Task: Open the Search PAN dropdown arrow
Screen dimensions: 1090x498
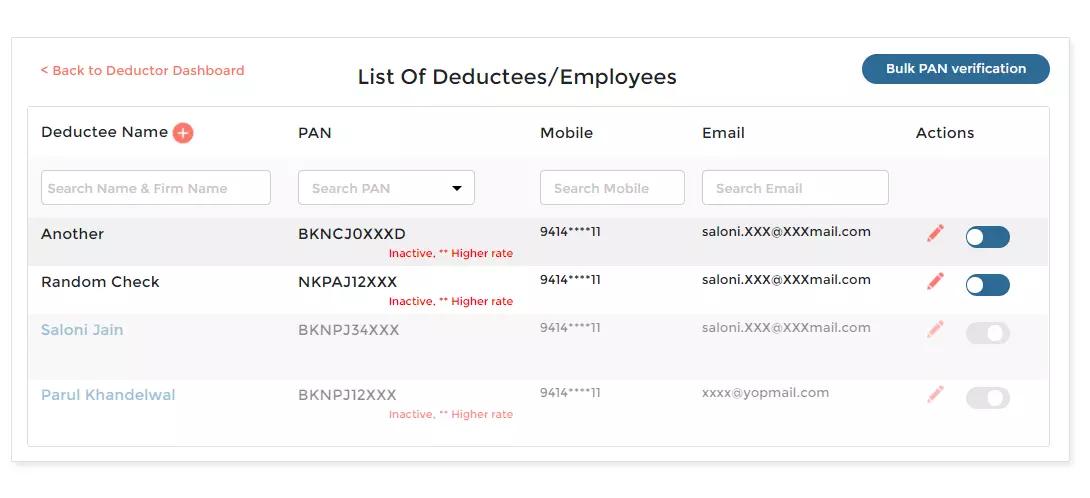Action: coord(457,188)
